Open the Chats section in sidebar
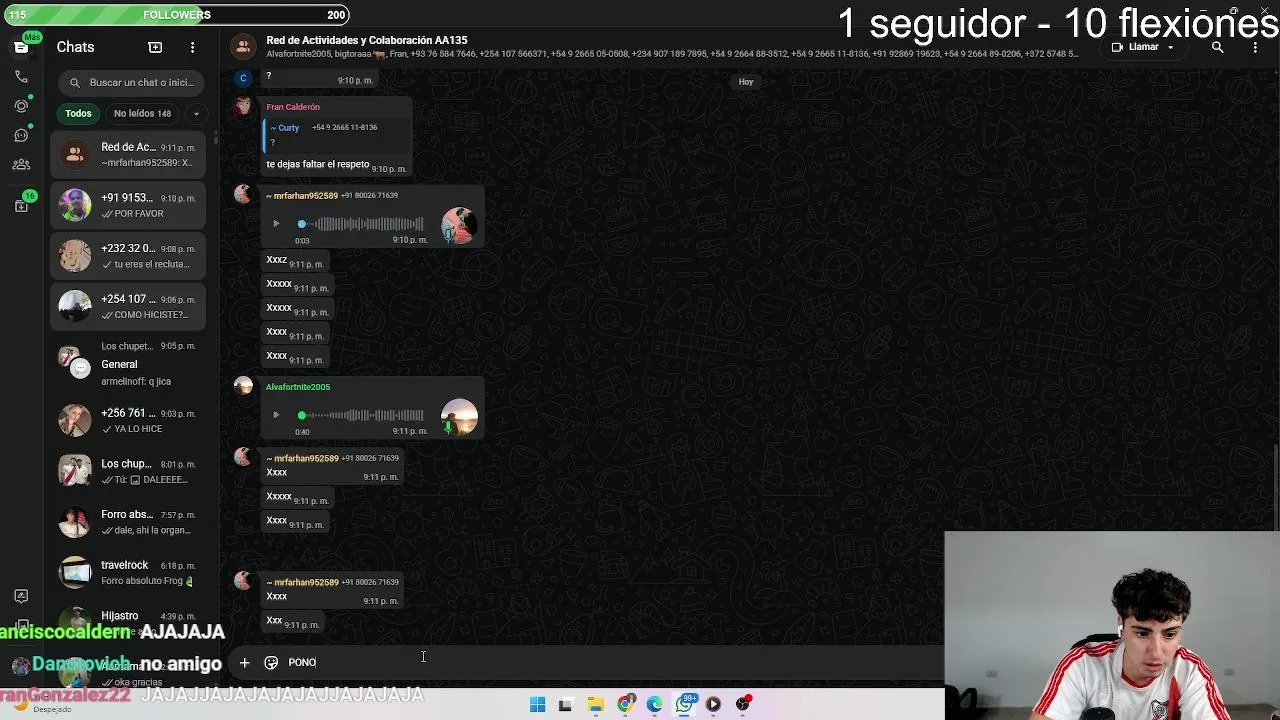1280x720 pixels. click(x=21, y=47)
